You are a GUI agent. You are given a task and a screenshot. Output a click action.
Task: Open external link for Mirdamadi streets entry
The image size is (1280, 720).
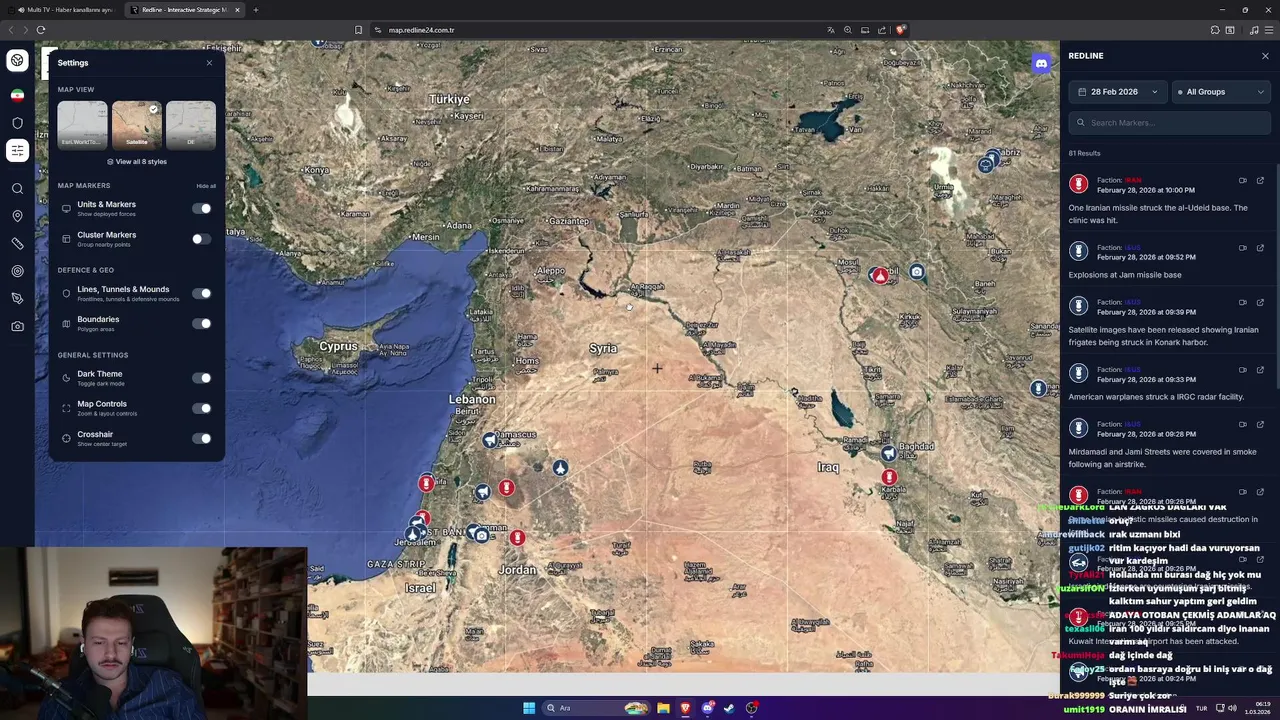[x=1260, y=424]
